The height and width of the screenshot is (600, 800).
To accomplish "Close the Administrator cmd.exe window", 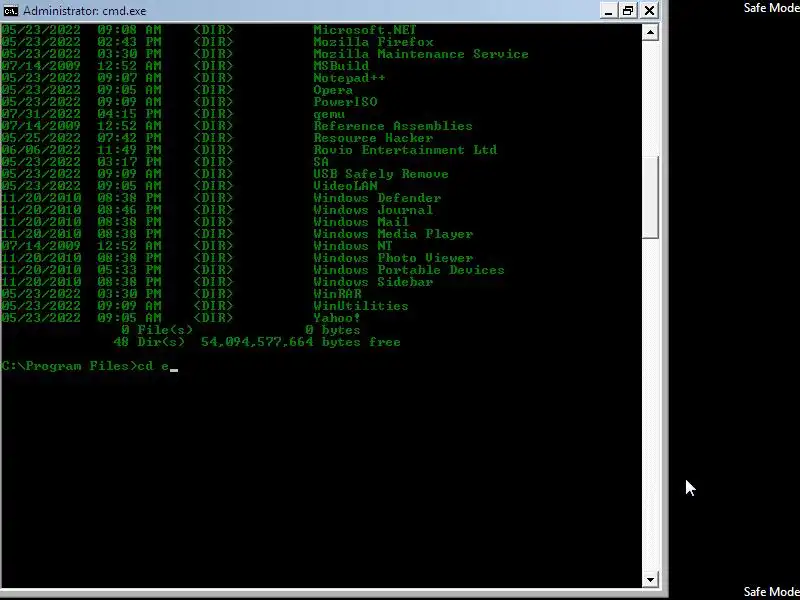I will [x=649, y=10].
